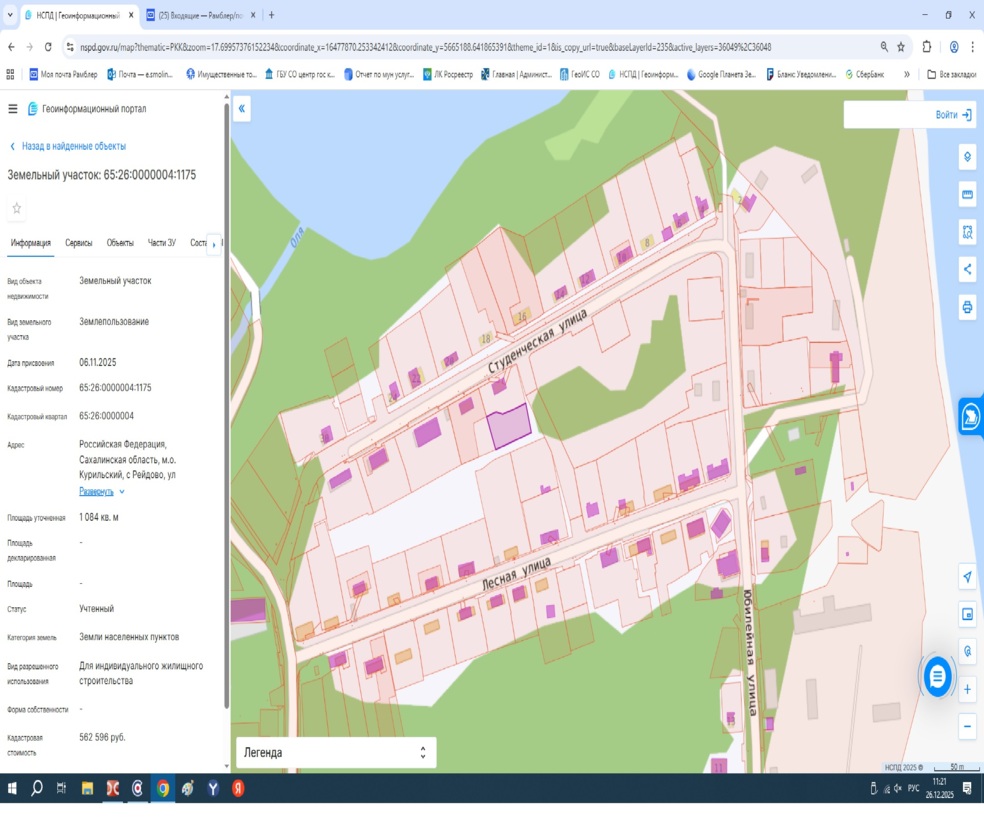984x820 pixels.
Task: Open the blue chat assistant bubble
Action: click(937, 676)
